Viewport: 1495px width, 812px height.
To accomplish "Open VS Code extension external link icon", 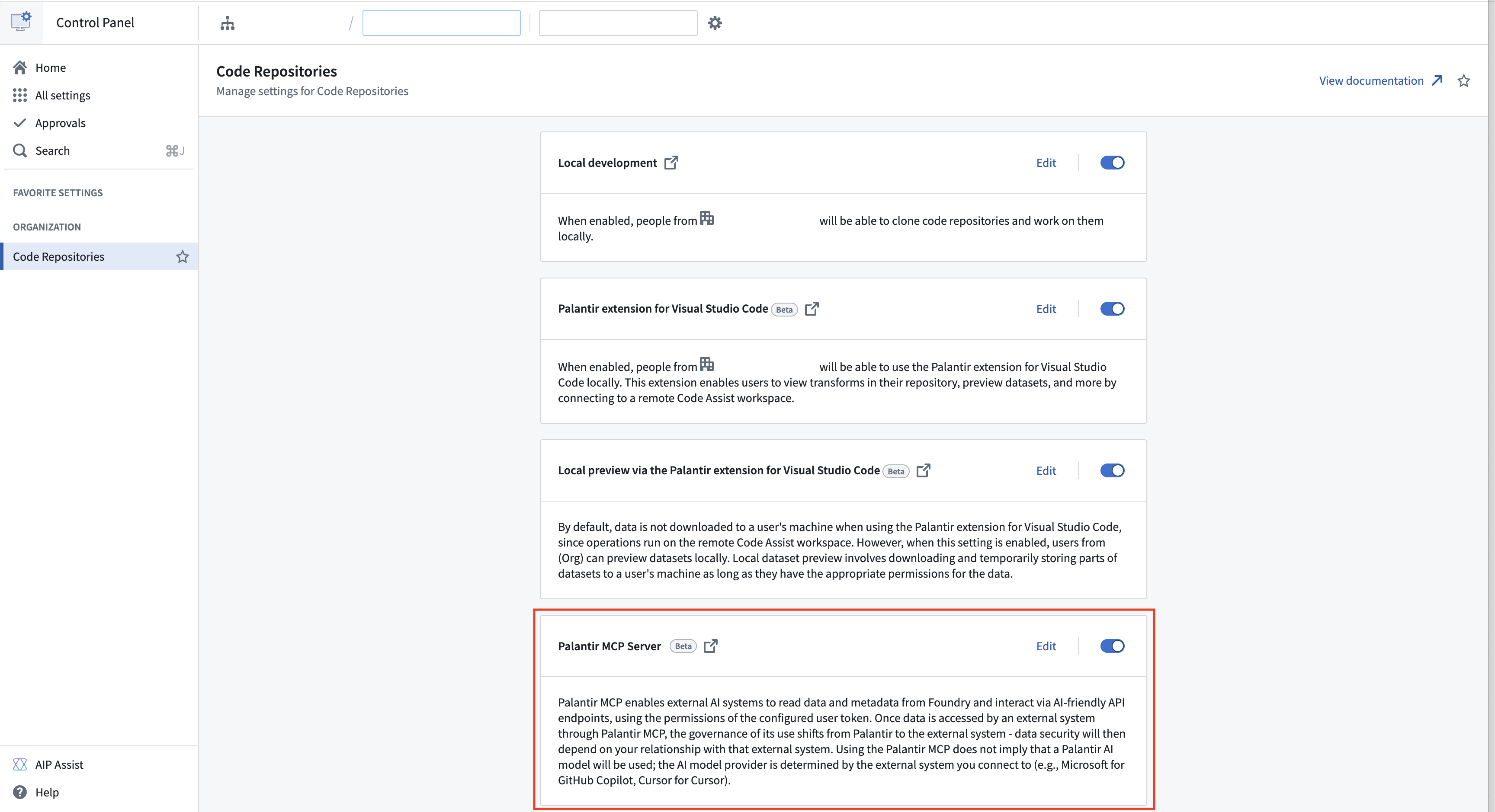I will coord(812,309).
